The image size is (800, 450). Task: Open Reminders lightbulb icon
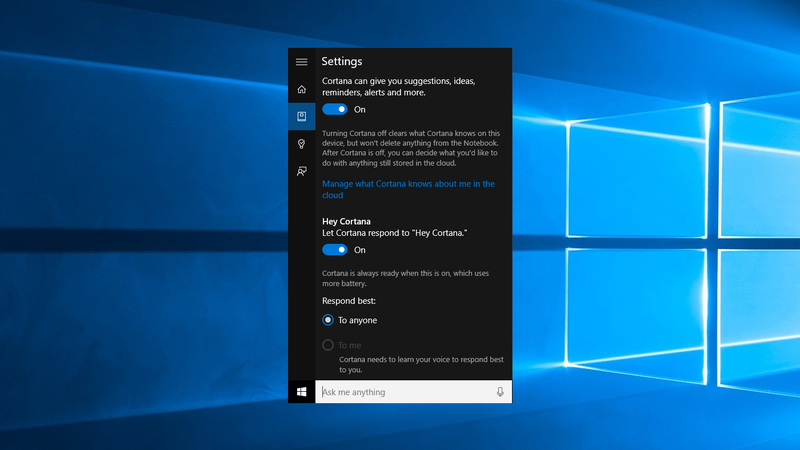tap(302, 144)
